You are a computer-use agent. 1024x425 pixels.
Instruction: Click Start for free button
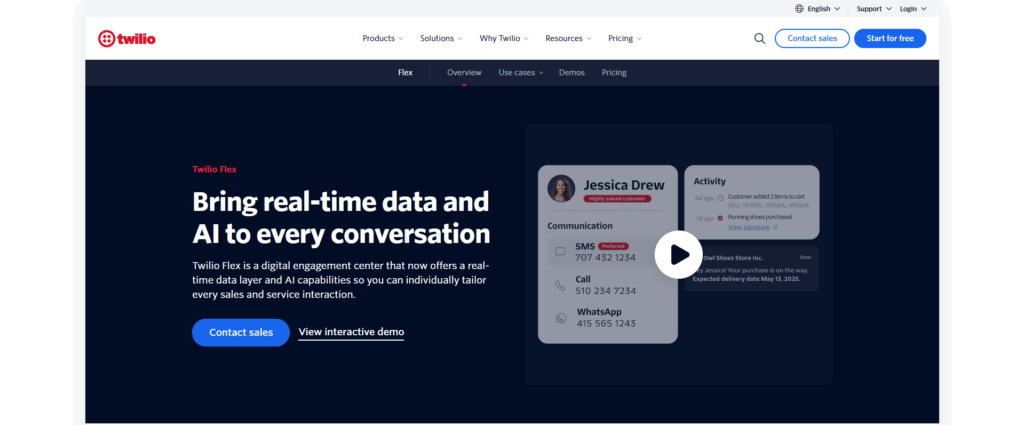pos(889,39)
